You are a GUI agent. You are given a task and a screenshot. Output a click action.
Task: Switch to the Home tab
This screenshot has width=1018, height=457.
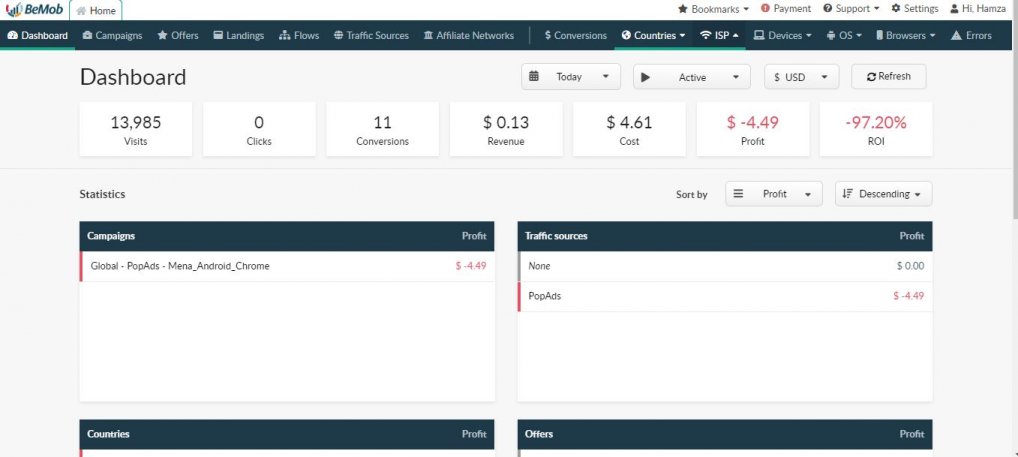tap(96, 10)
